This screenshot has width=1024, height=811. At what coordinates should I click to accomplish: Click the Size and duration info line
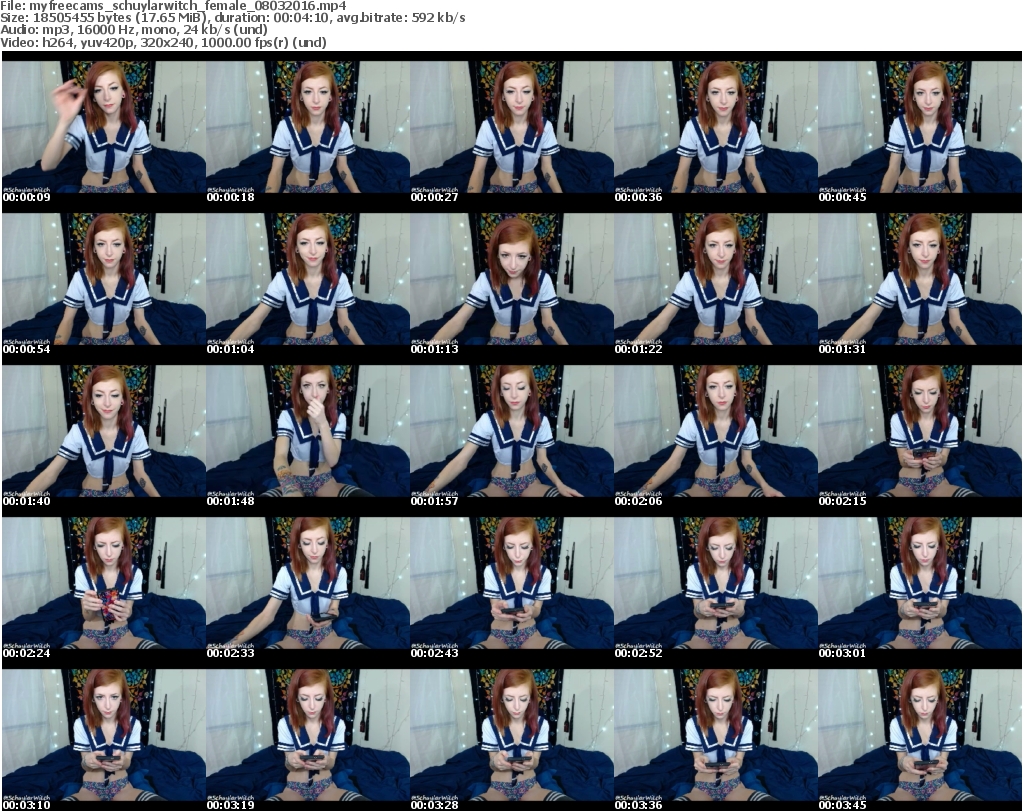[x=232, y=18]
